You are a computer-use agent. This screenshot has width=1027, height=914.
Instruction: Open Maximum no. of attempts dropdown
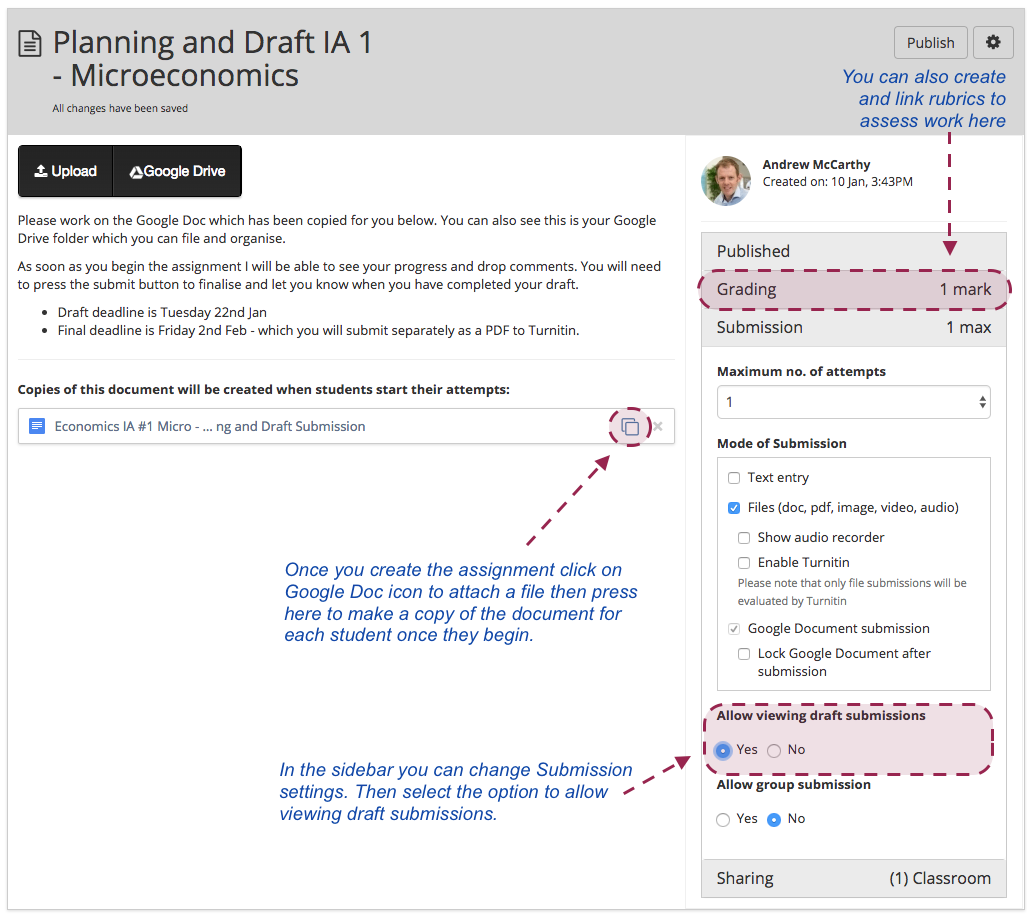click(853, 402)
